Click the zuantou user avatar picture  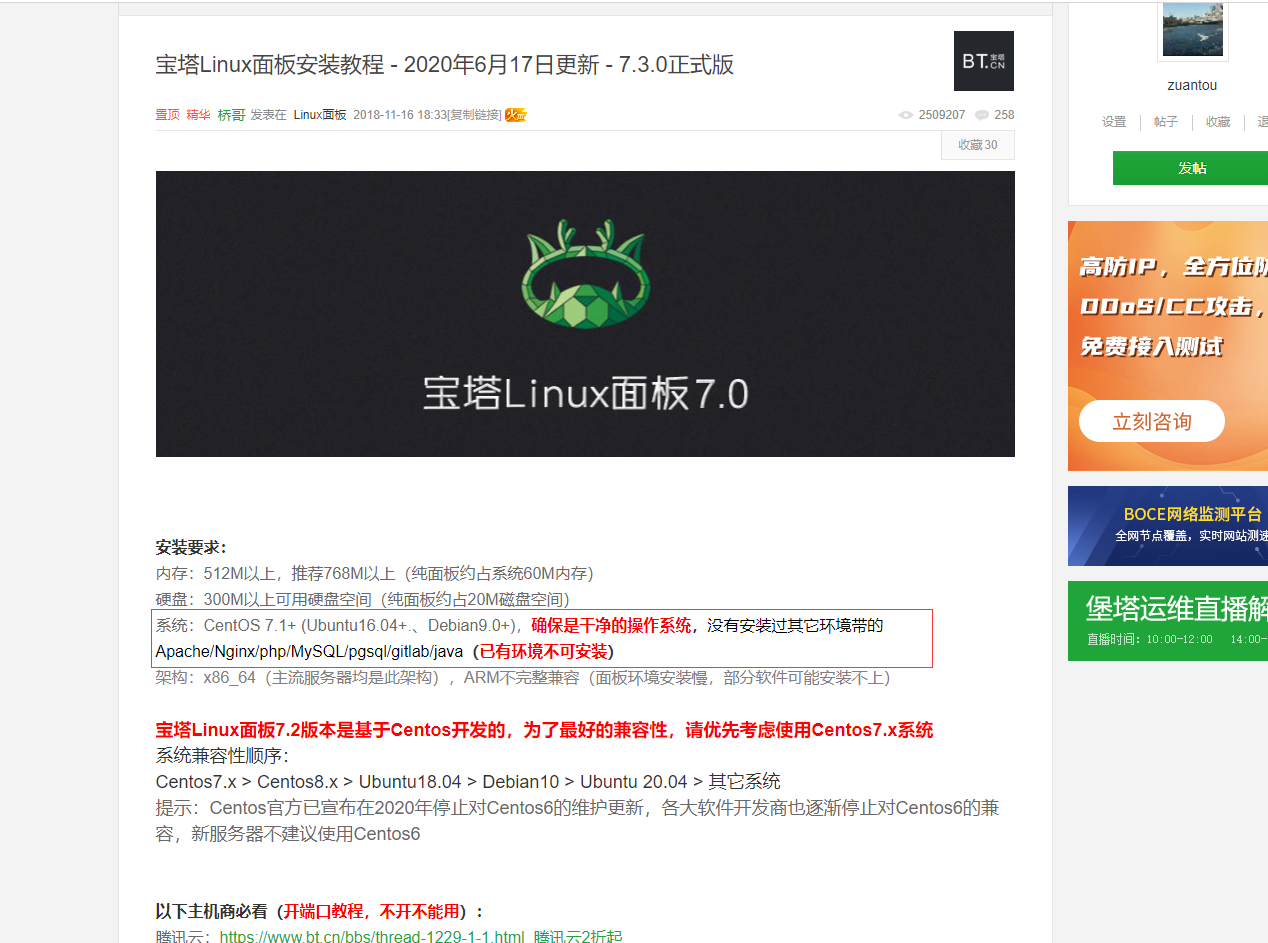pyautogui.click(x=1192, y=30)
